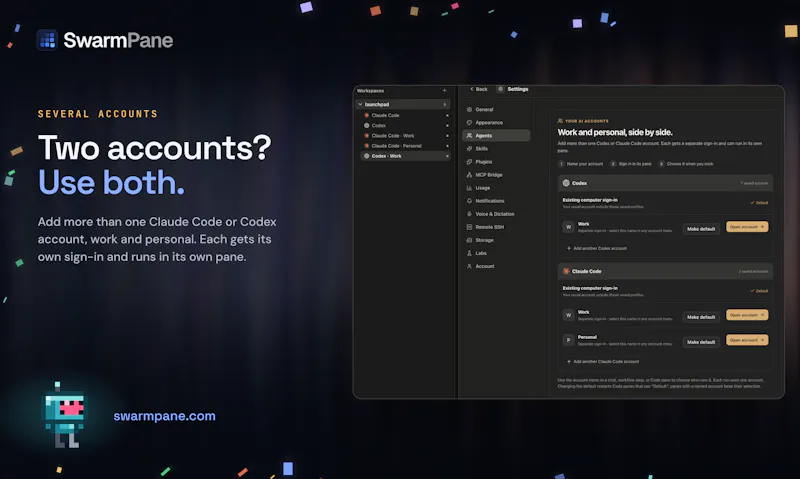Viewport: 800px width, 479px height.
Task: Click the Codex section header logo
Action: tap(566, 183)
